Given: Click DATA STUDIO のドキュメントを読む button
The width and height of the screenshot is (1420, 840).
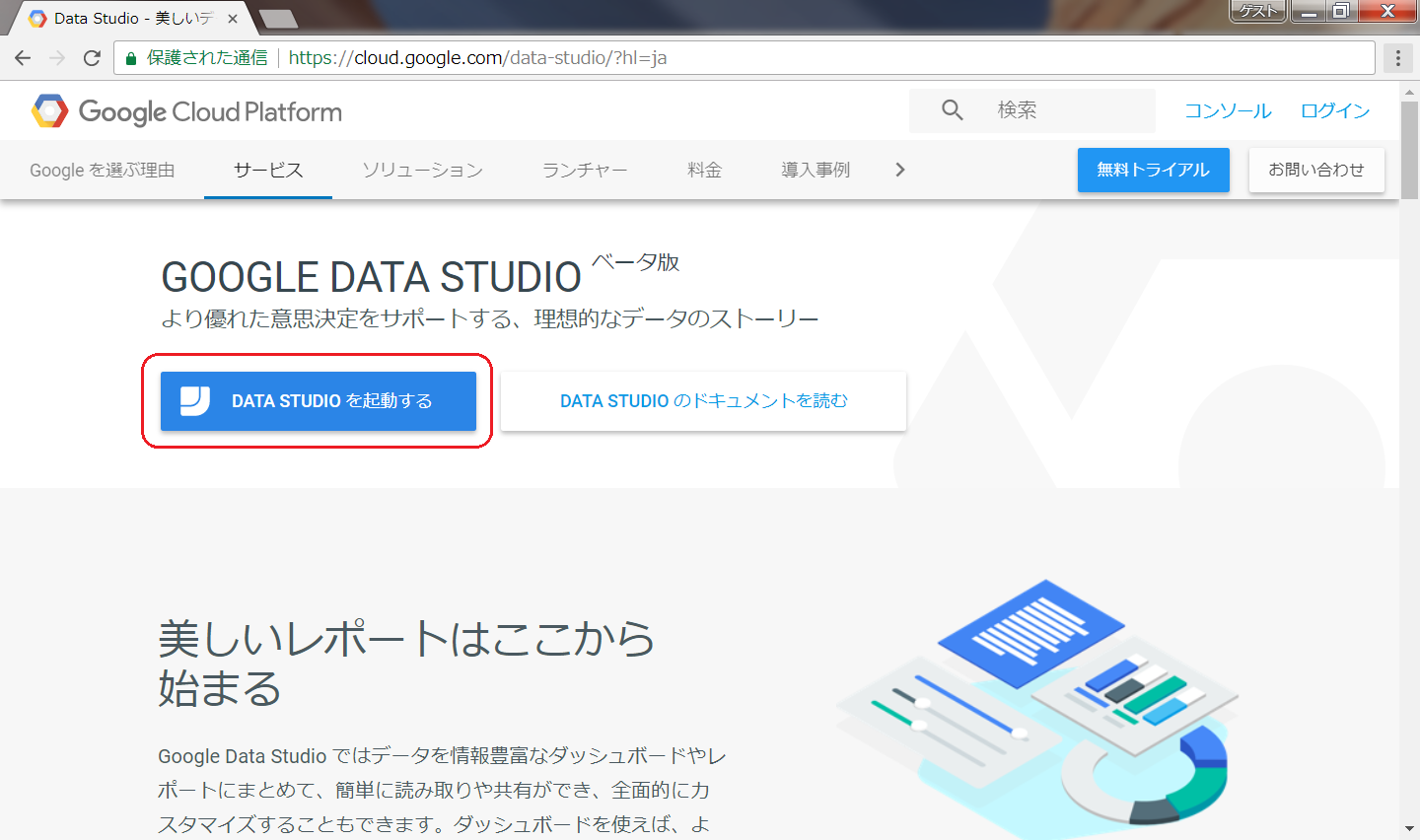Looking at the screenshot, I should [x=703, y=400].
